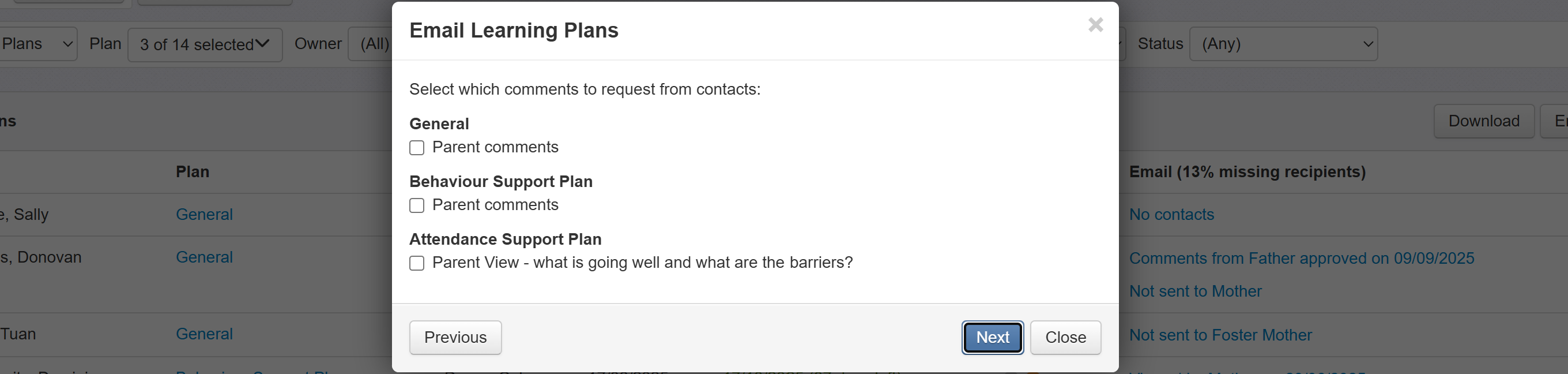Enable Parent comments for Behaviour Support Plan

click(x=417, y=206)
